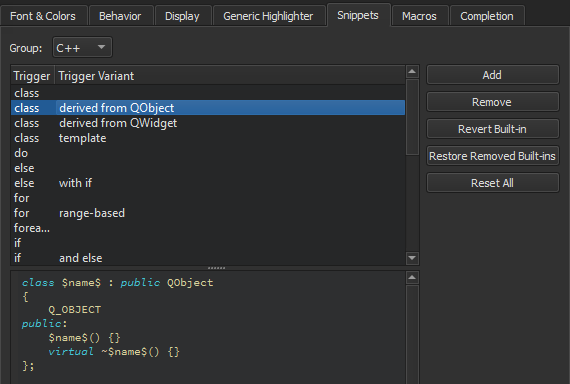Click the code preview scroll up arrow
Image resolution: width=570 pixels, height=384 pixels.
pos(412,277)
